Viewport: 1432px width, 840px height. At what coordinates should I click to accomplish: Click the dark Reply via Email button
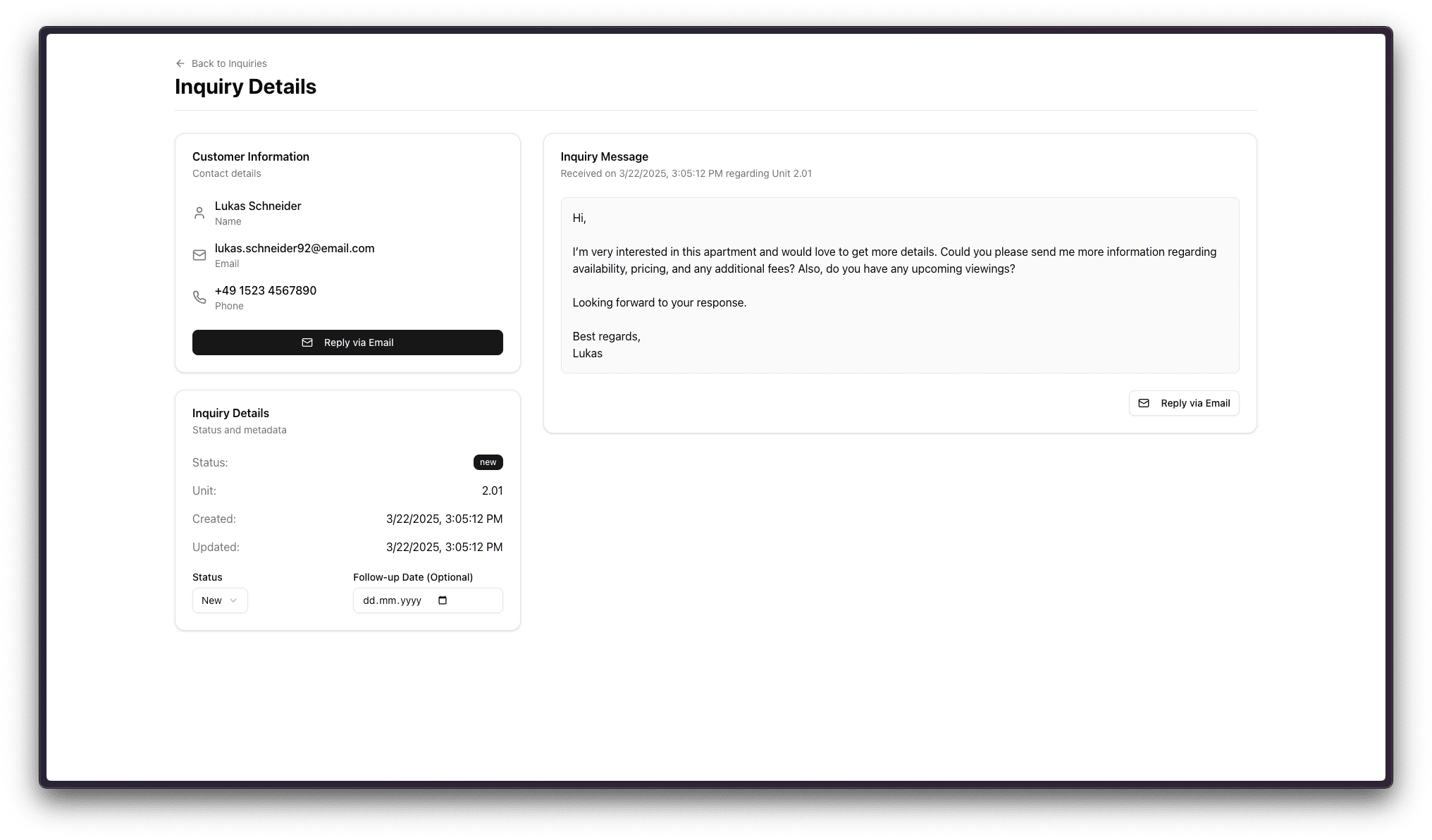tap(347, 342)
